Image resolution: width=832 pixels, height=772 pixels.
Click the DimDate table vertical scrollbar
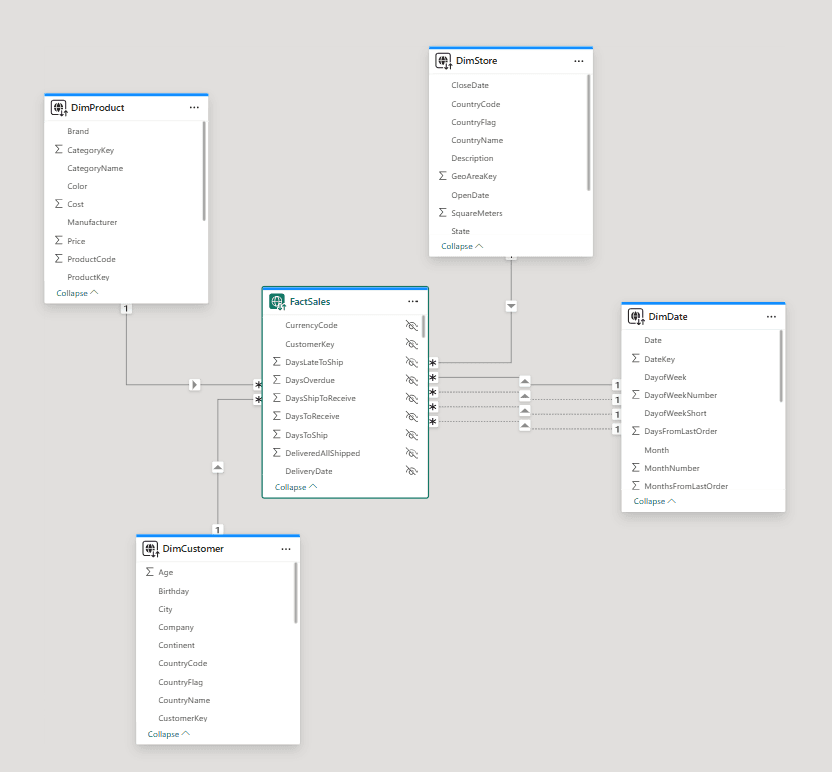tap(781, 366)
